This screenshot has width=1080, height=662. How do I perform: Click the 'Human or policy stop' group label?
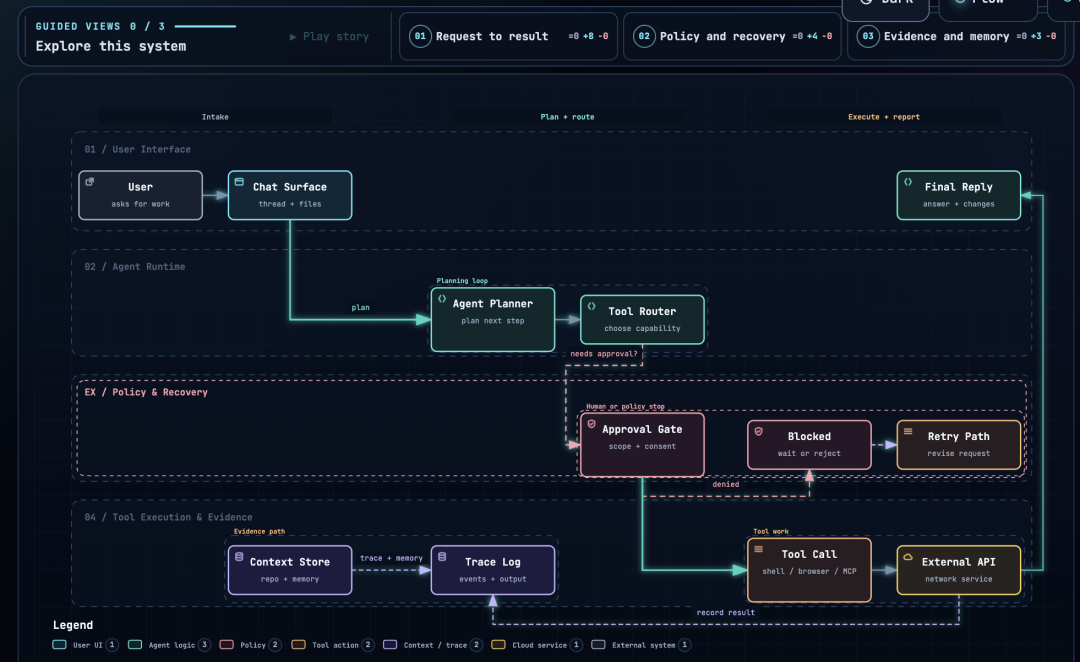point(625,406)
